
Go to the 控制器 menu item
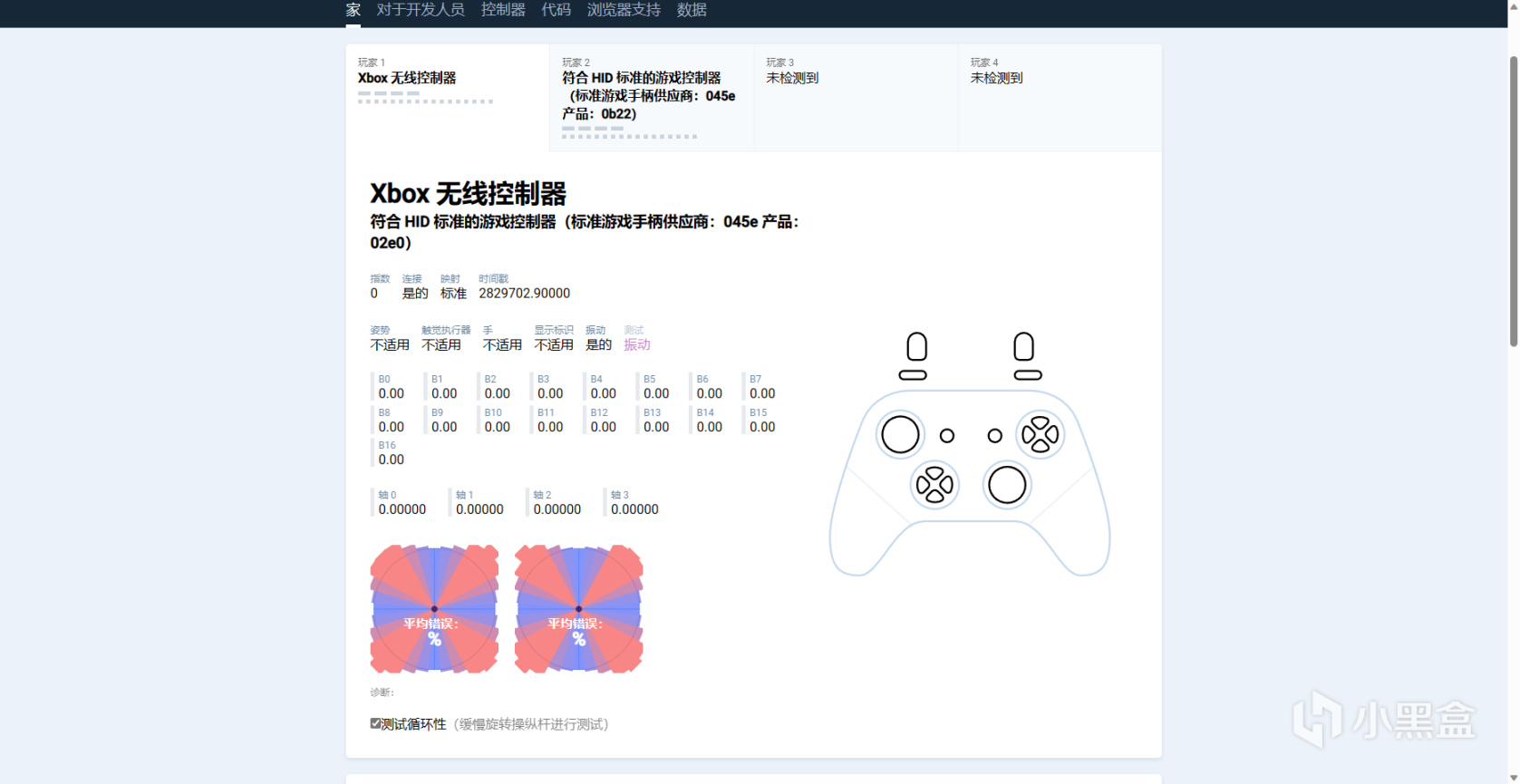tap(503, 10)
